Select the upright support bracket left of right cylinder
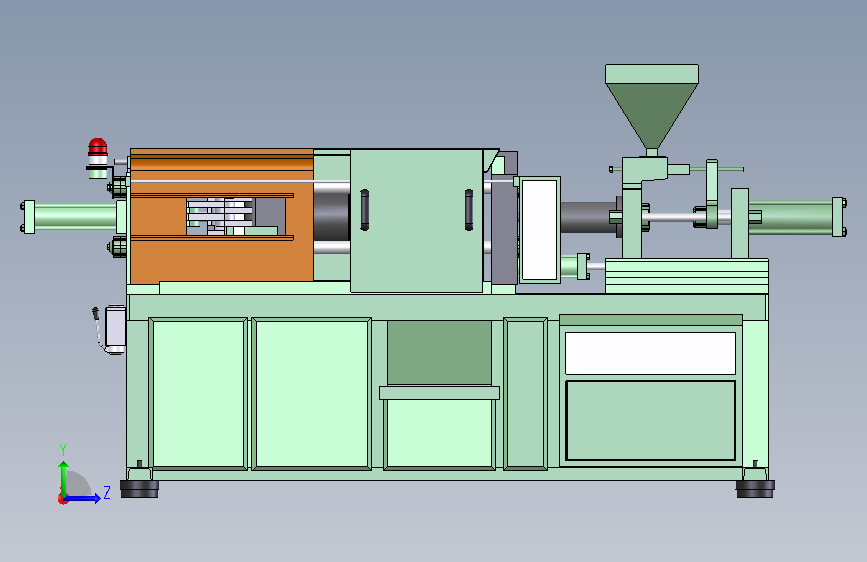This screenshot has height=562, width=867. [x=740, y=223]
